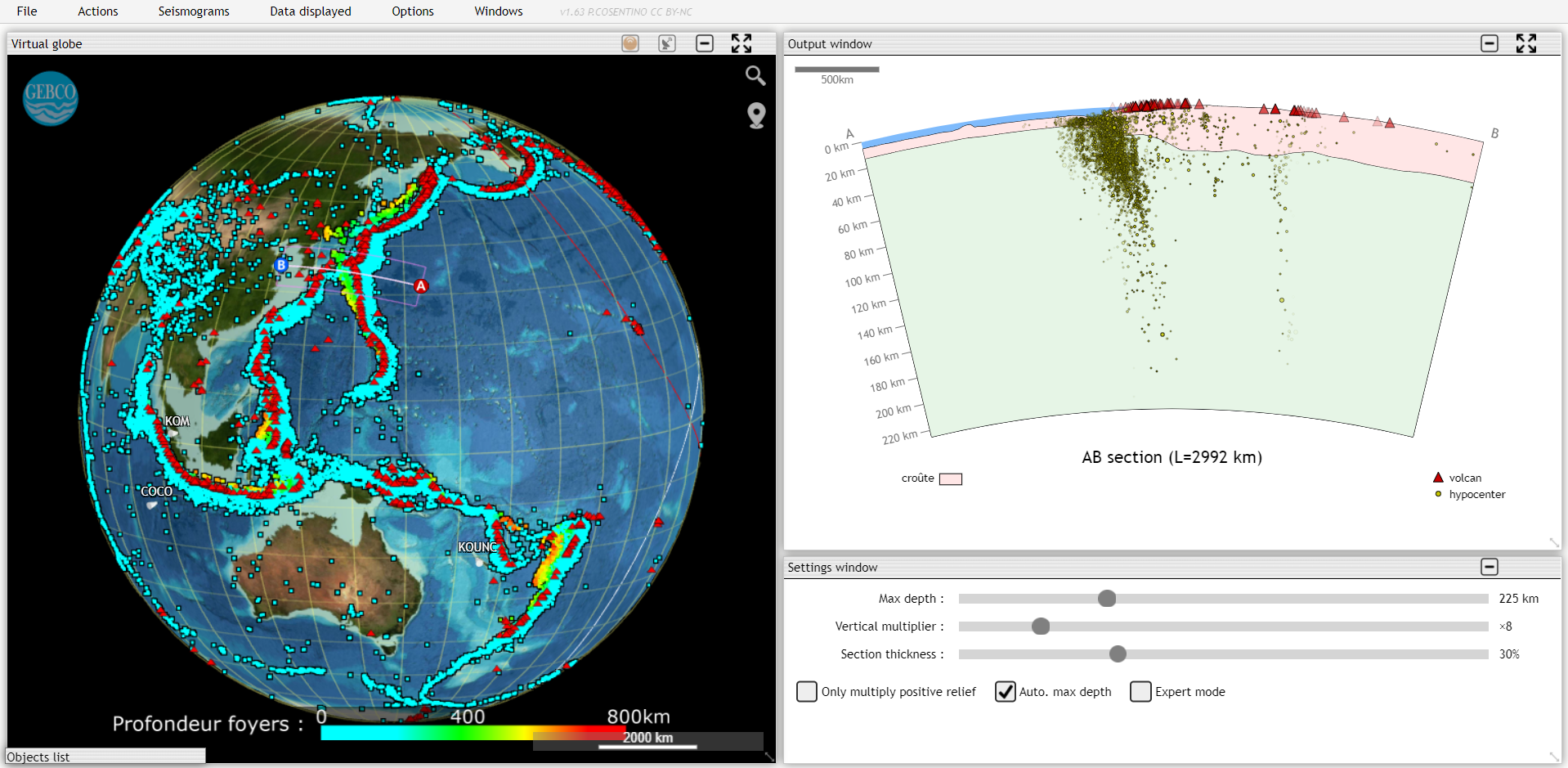This screenshot has width=1568, height=768.
Task: Click the hypocenter legend entry
Action: (1470, 494)
